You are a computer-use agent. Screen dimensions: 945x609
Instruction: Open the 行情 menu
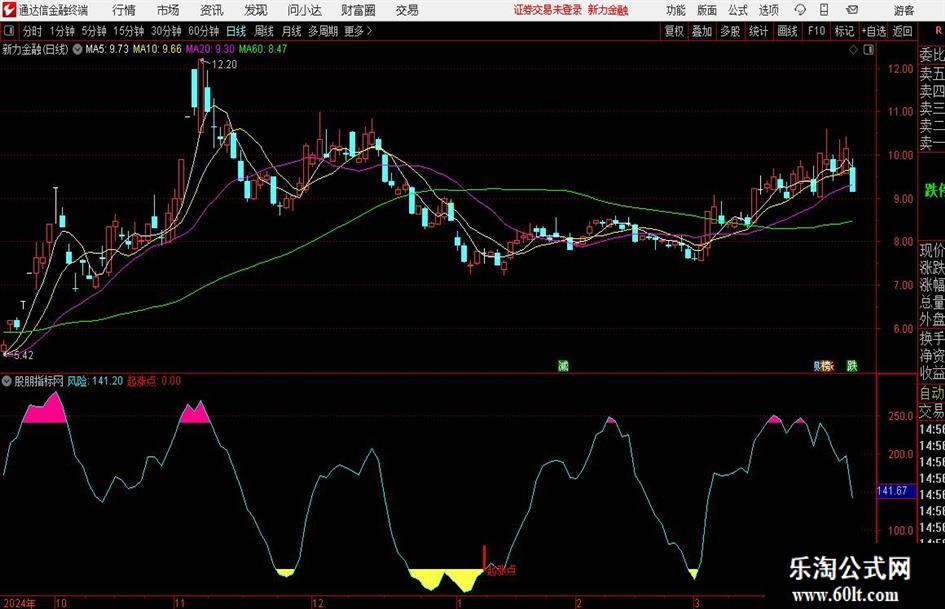point(124,10)
